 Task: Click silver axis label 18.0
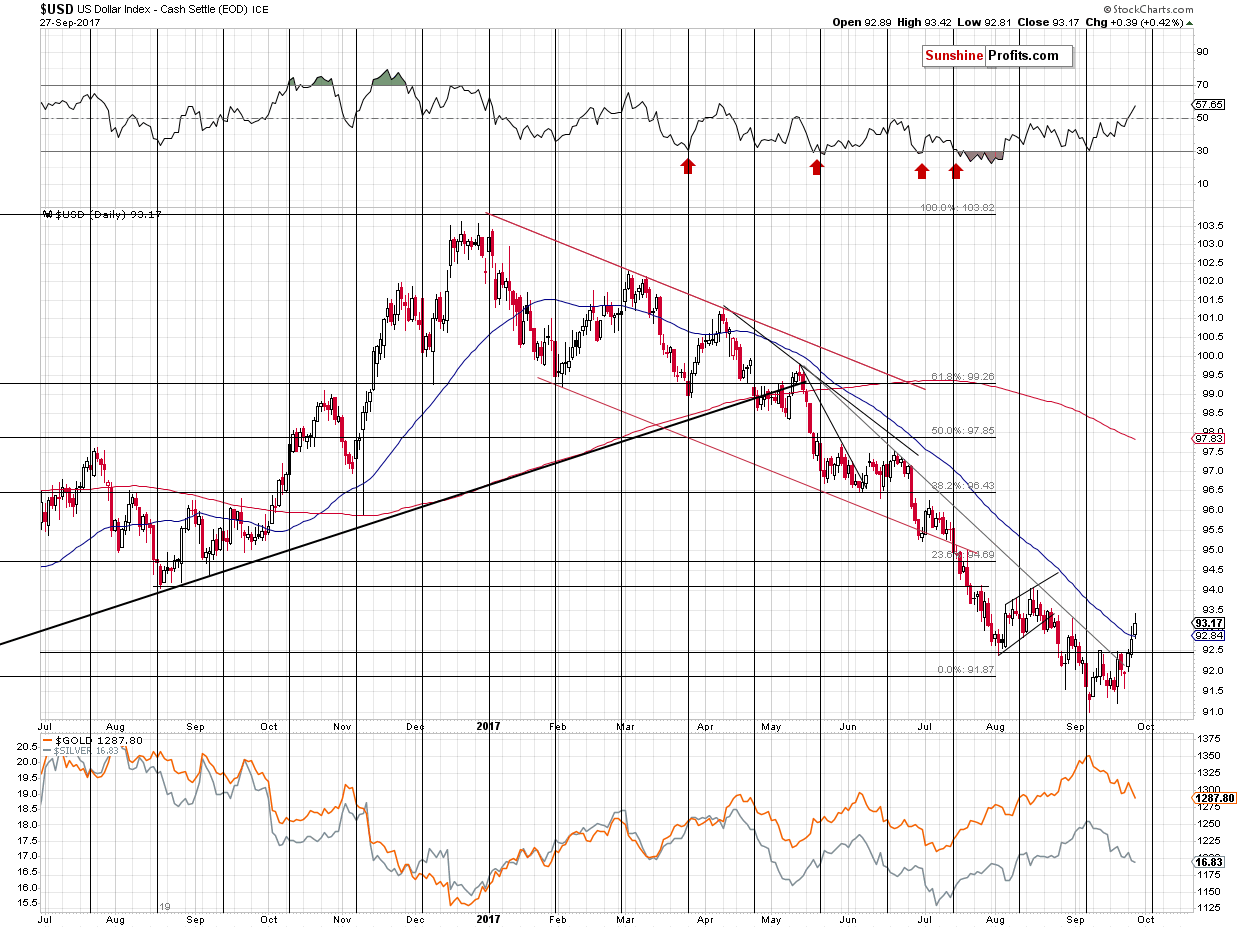(x=28, y=825)
